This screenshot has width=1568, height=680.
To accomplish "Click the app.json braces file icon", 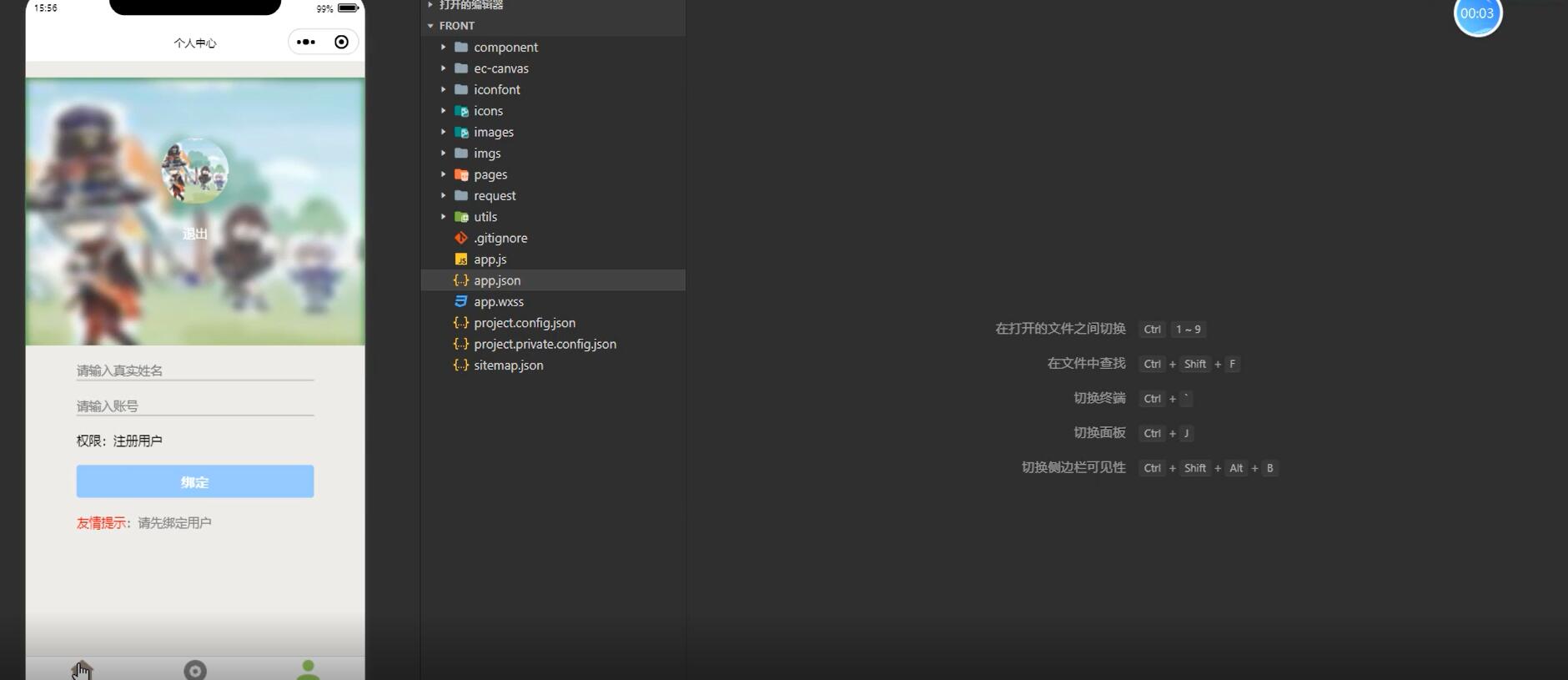I will [460, 280].
